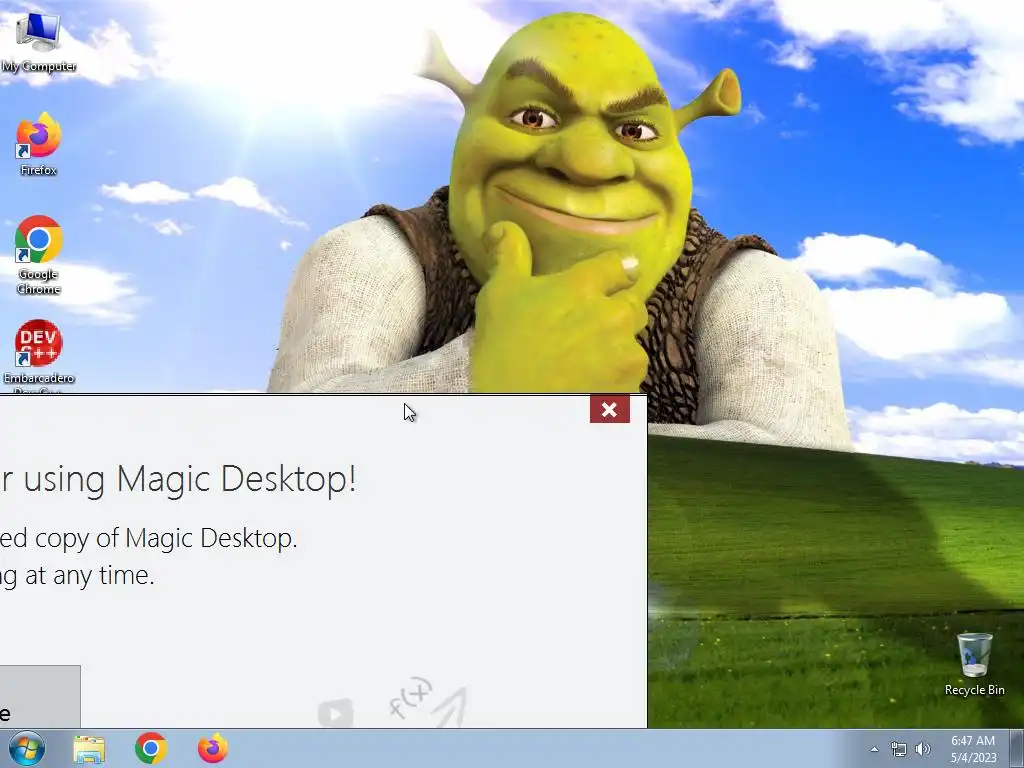Launch Firefox from the taskbar

(x=213, y=748)
